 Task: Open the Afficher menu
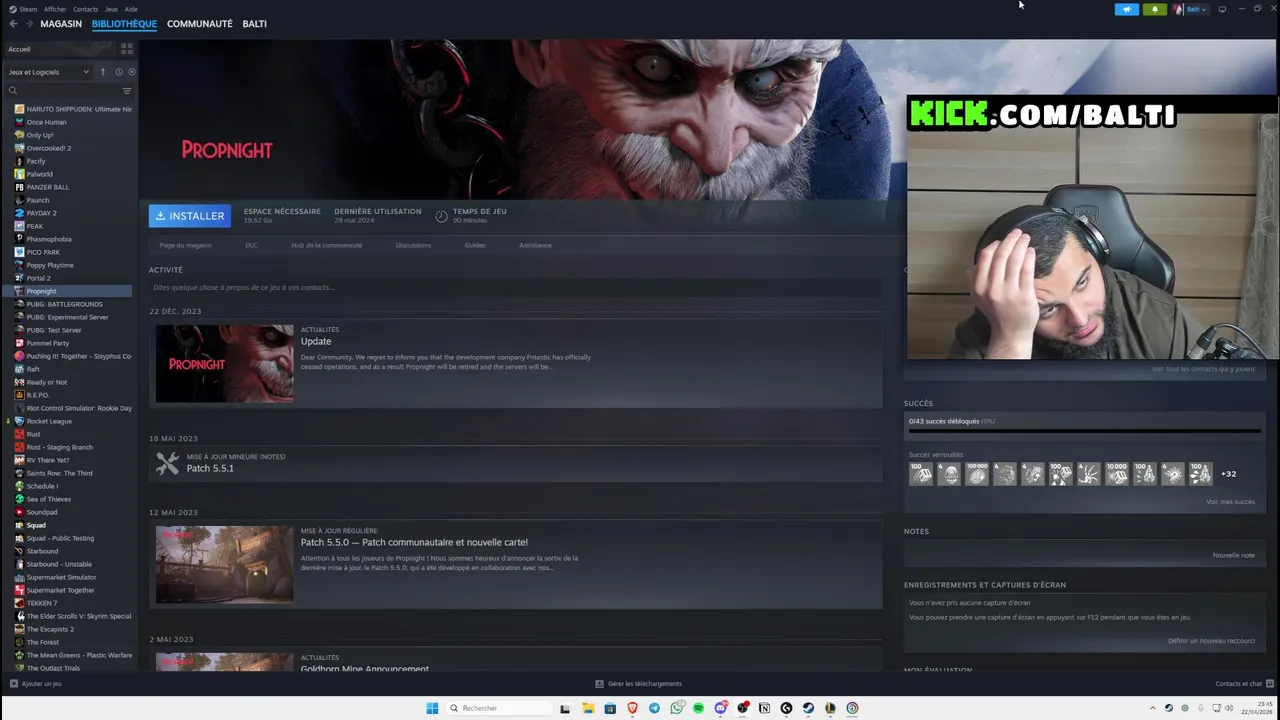point(55,9)
